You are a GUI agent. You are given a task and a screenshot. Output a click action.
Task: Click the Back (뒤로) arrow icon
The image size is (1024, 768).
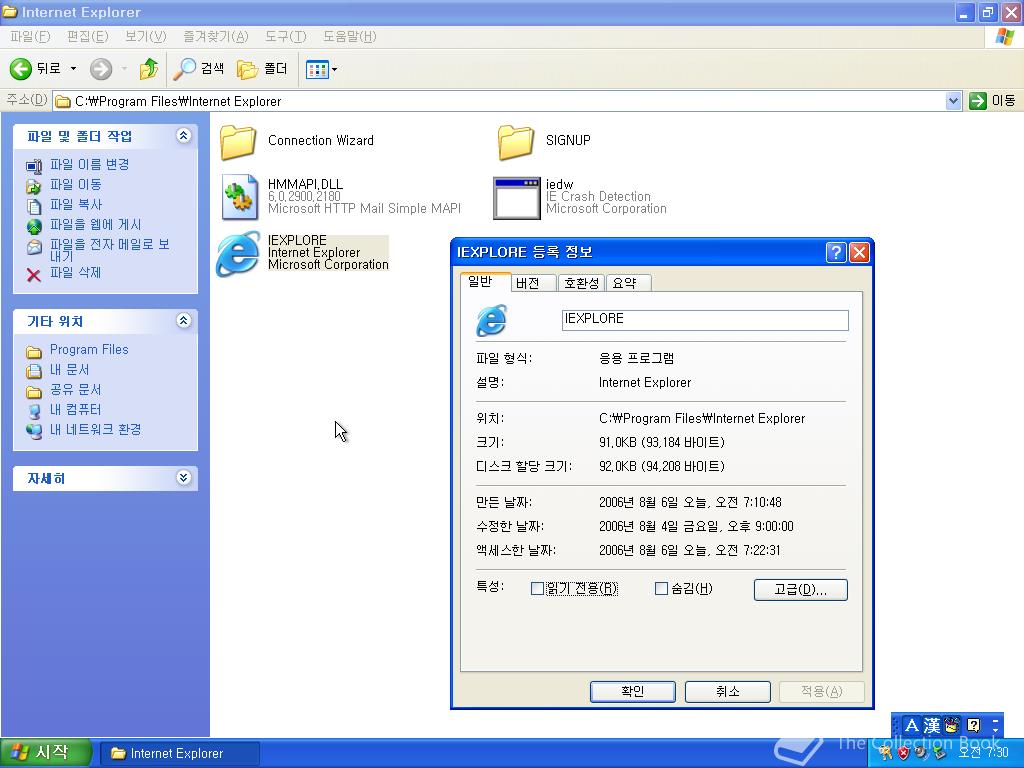pyautogui.click(x=21, y=69)
